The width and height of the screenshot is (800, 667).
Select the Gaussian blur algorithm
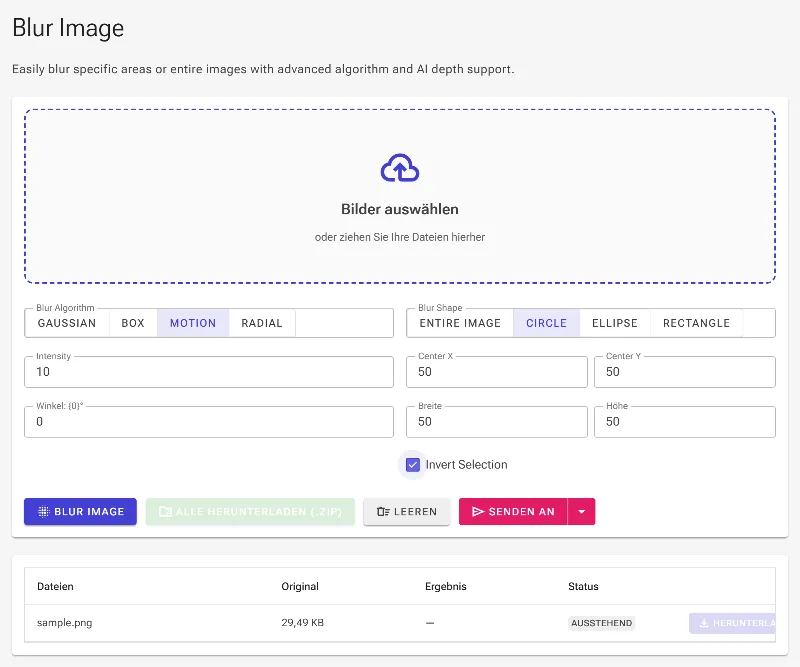[x=67, y=323]
